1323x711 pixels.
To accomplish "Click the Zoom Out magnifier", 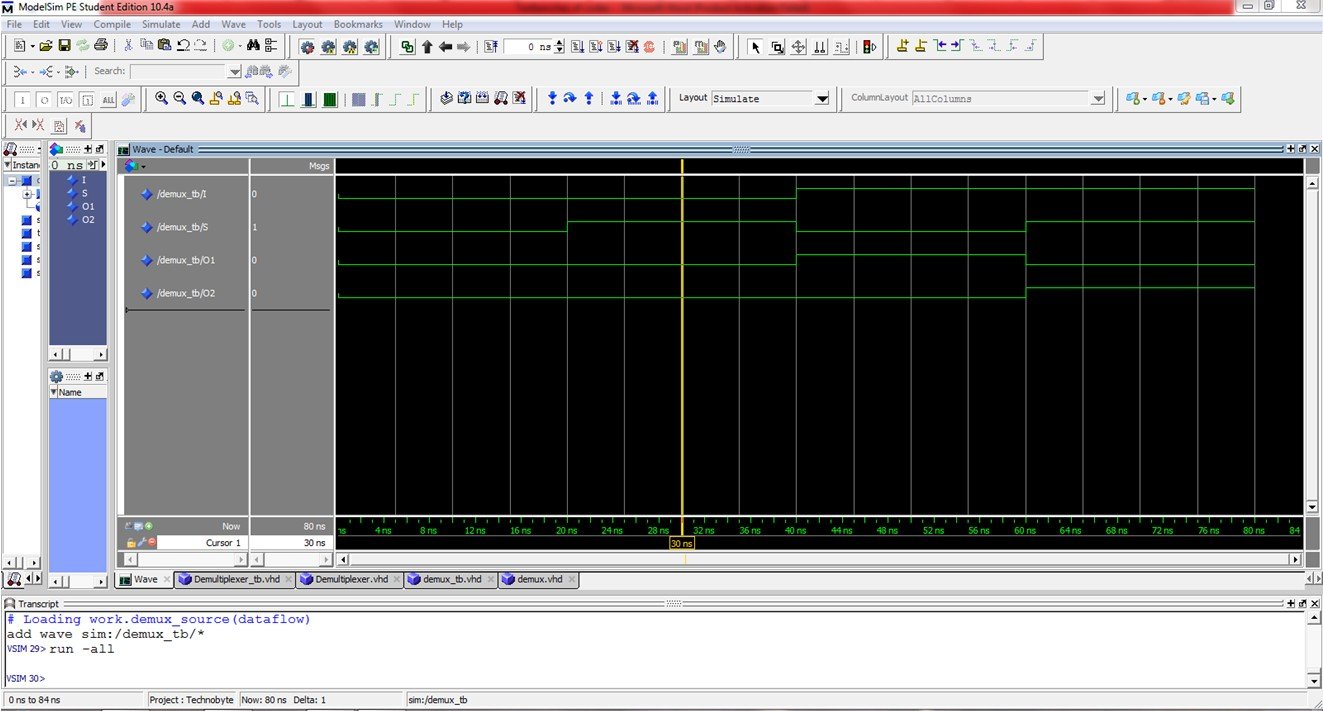I will tap(180, 98).
